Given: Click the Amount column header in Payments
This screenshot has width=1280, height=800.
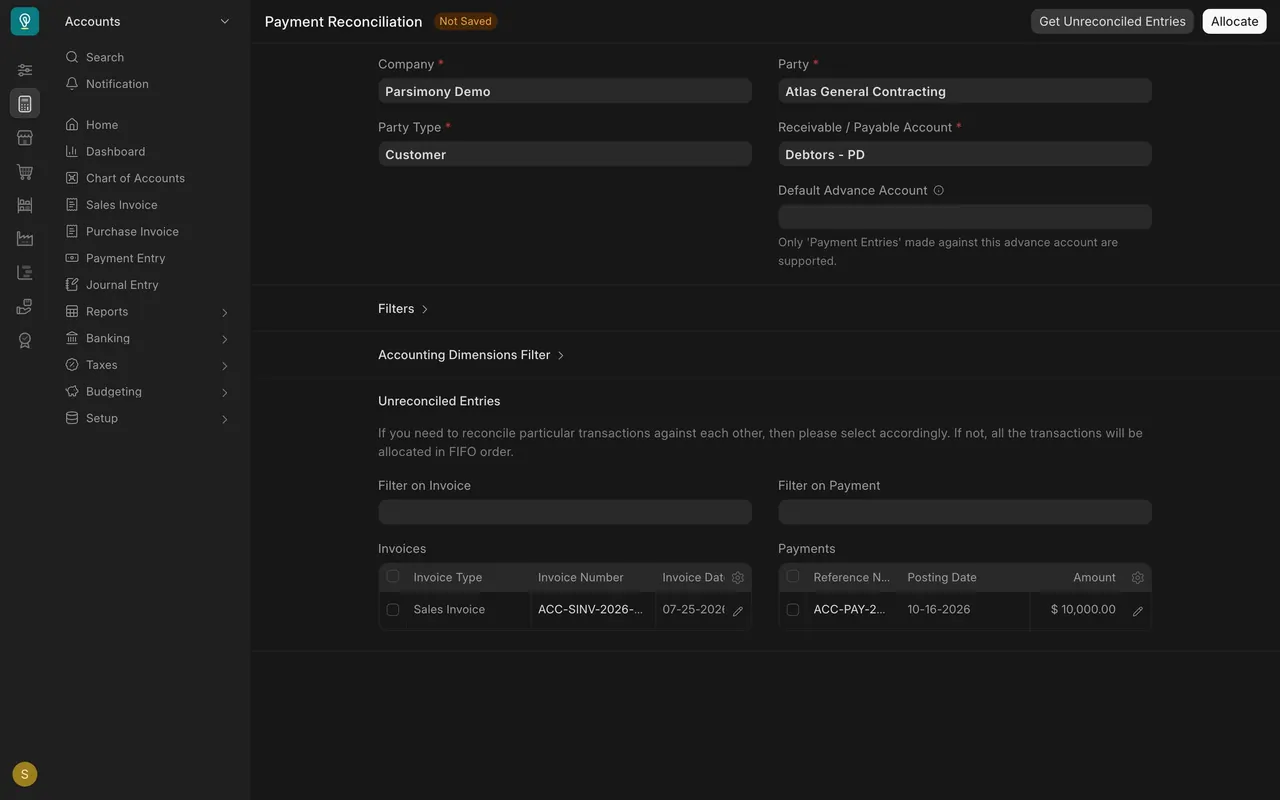Looking at the screenshot, I should tap(1077, 578).
